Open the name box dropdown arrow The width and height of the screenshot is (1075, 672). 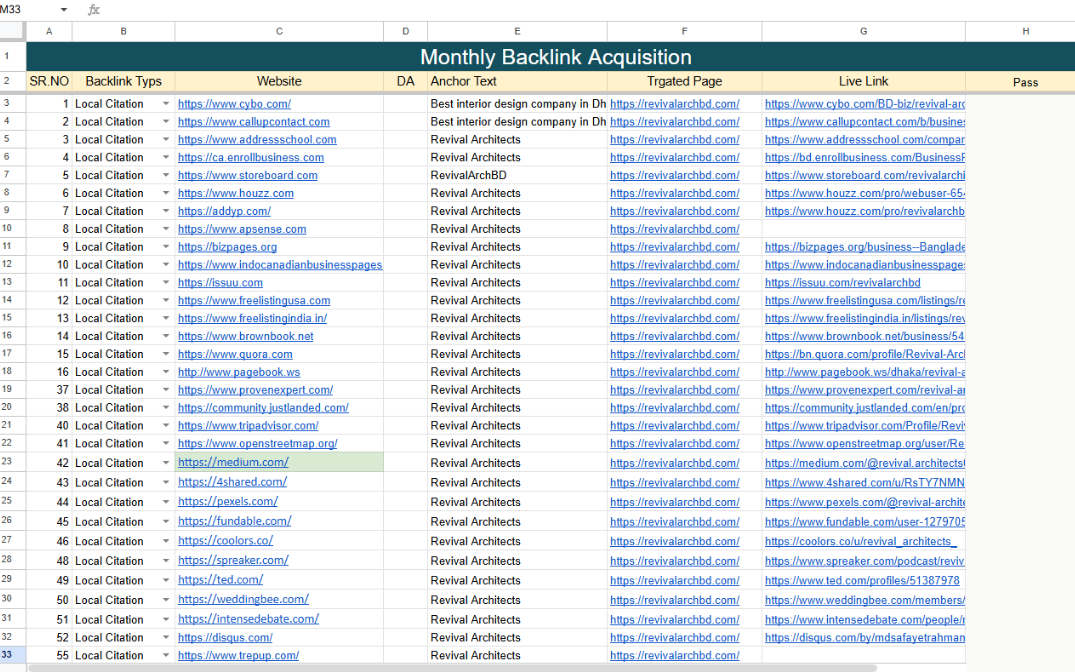click(x=64, y=10)
